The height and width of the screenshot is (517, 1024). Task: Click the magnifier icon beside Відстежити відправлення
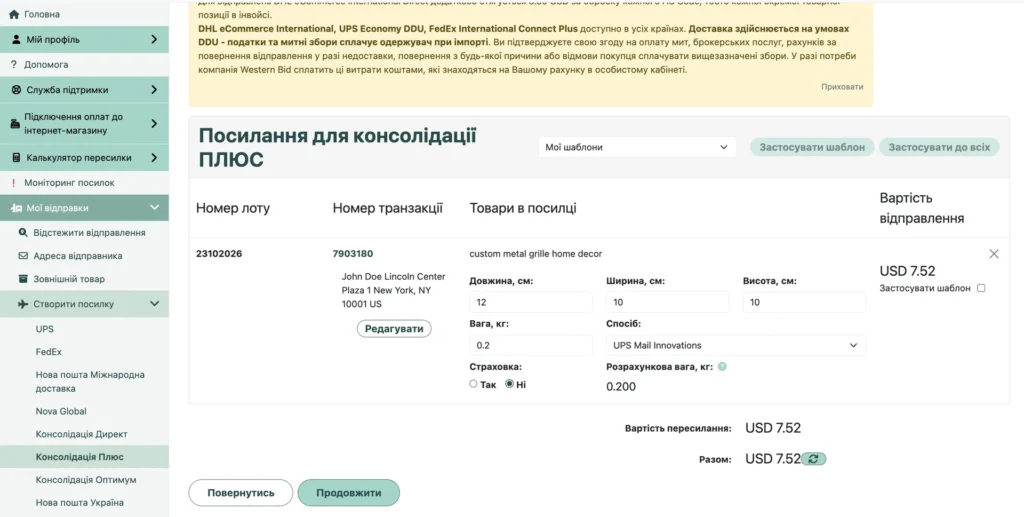point(24,232)
